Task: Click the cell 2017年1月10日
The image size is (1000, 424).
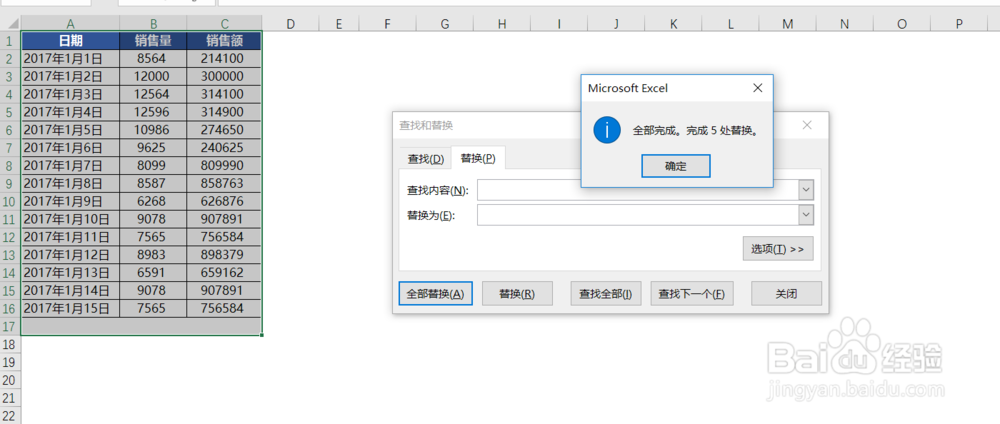Action: pyautogui.click(x=70, y=219)
